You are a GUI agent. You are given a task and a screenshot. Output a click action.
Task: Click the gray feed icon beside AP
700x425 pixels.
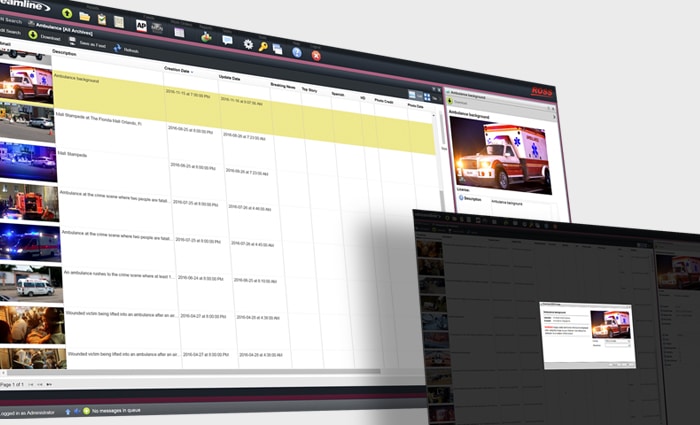[x=157, y=28]
